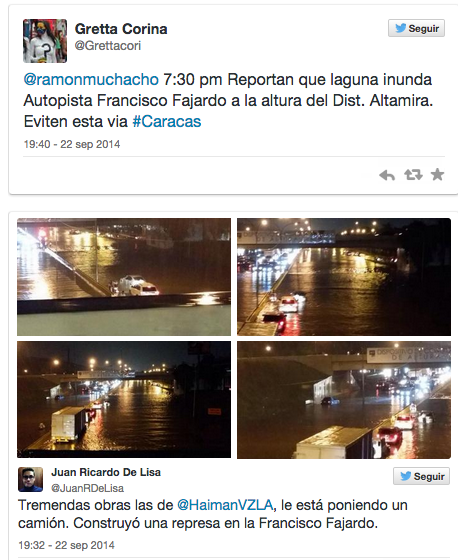View bottom-left photo with white truck
458x560 pixels.
click(124, 400)
